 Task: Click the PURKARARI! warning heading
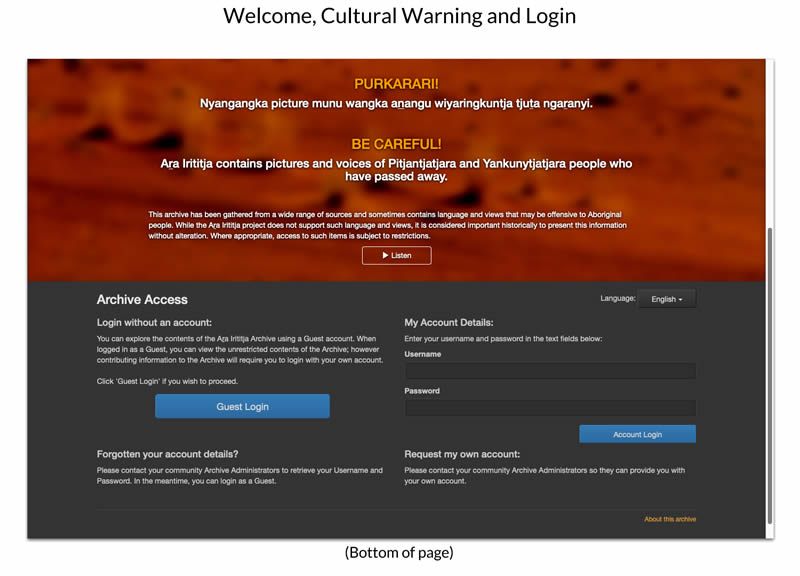[x=396, y=84]
